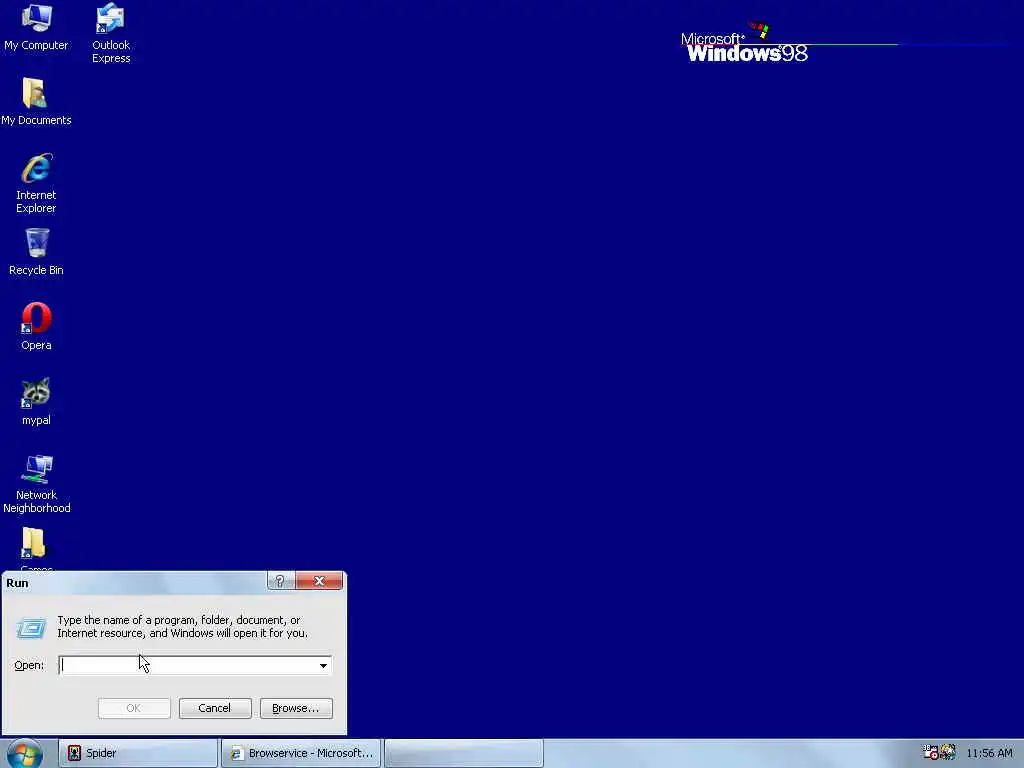The width and height of the screenshot is (1024, 768).
Task: Click the 11:56 AM taskbar clock
Action: [989, 753]
